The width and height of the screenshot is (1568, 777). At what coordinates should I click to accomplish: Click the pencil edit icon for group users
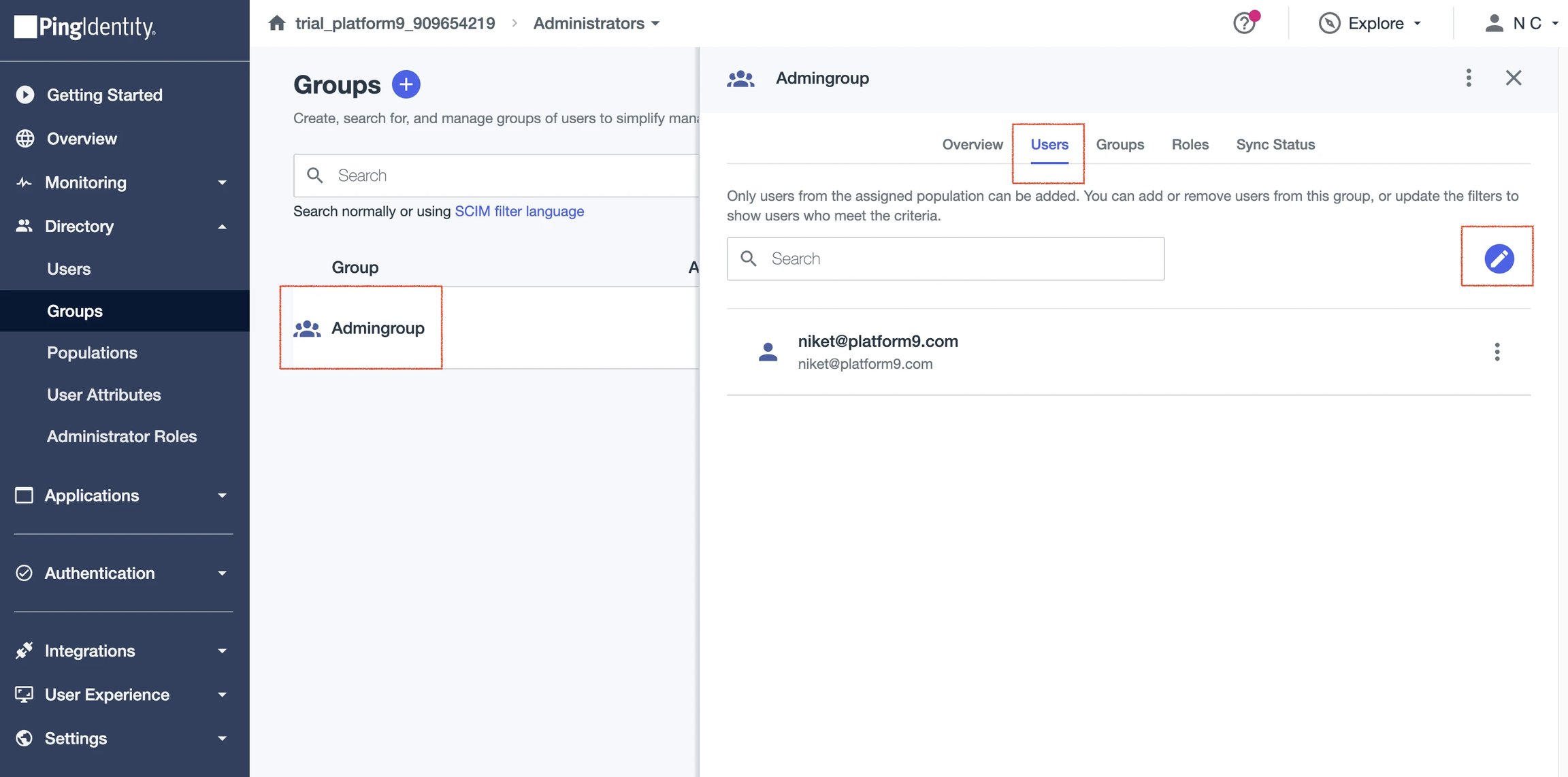(1499, 259)
